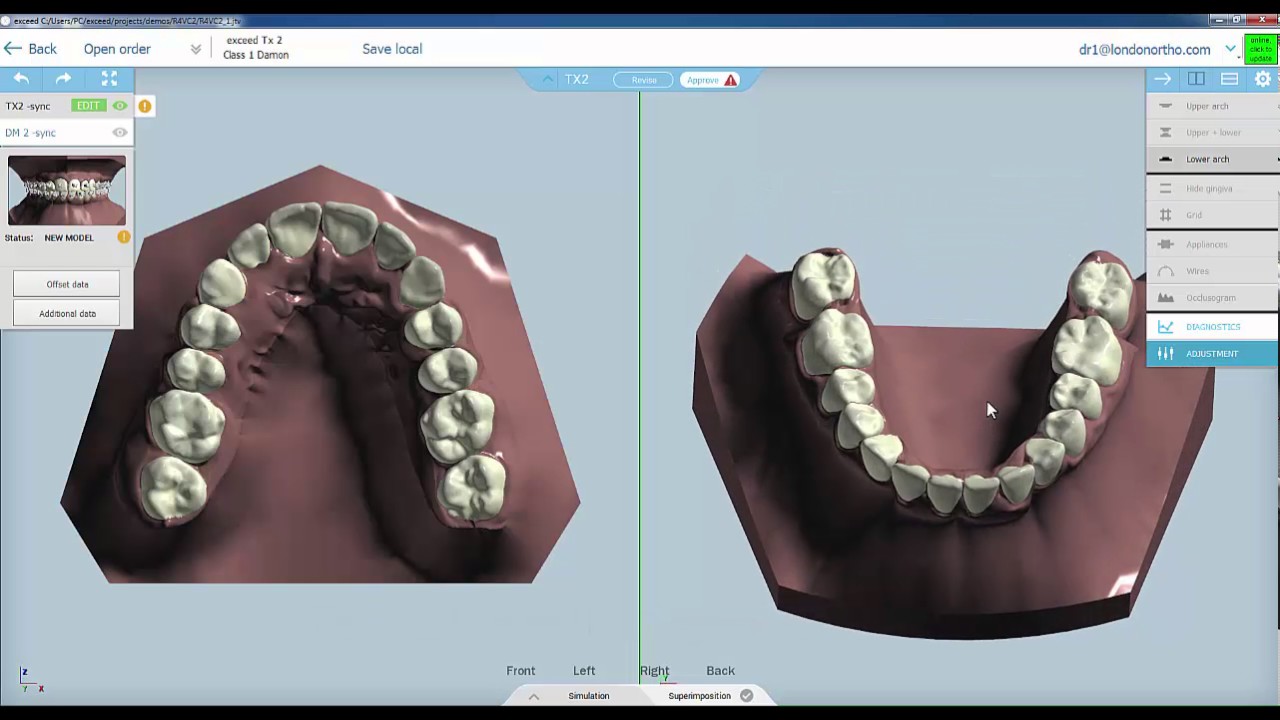Click the Upper + lower icon

(1165, 132)
